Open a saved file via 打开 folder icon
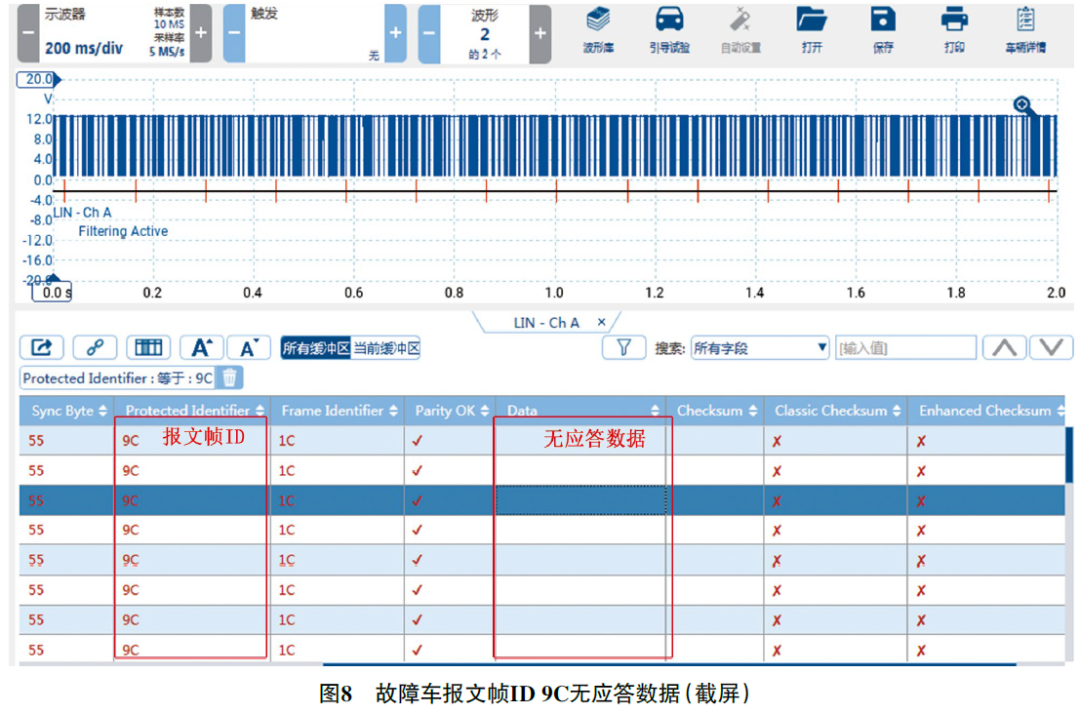 tap(811, 29)
